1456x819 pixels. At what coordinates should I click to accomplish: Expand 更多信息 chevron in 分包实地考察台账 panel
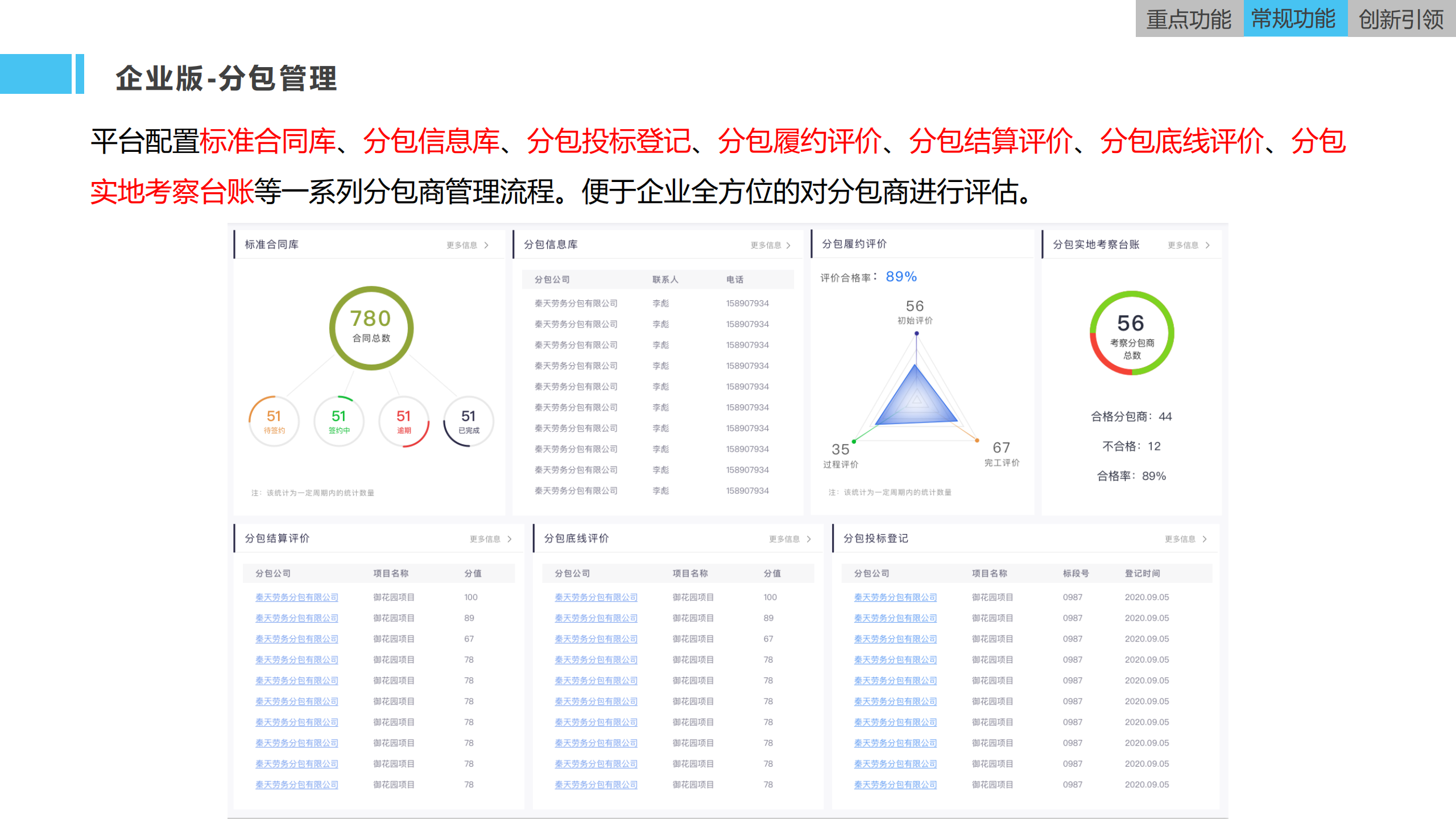[x=1207, y=245]
